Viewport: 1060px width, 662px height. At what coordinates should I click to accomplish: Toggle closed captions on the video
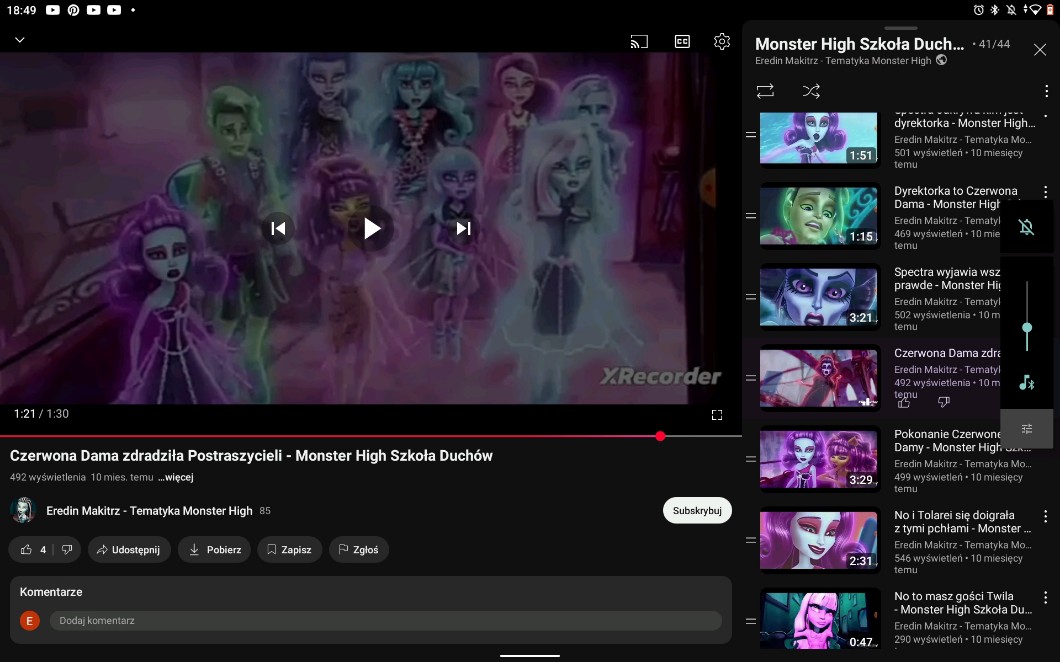point(681,42)
